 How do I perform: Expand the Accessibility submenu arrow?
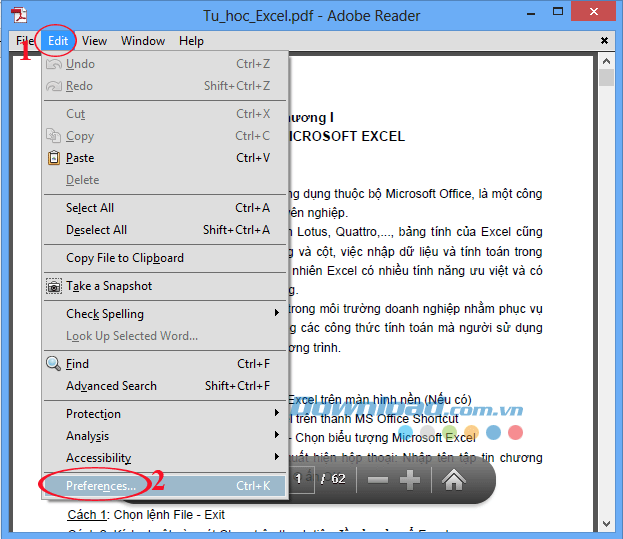click(x=277, y=456)
